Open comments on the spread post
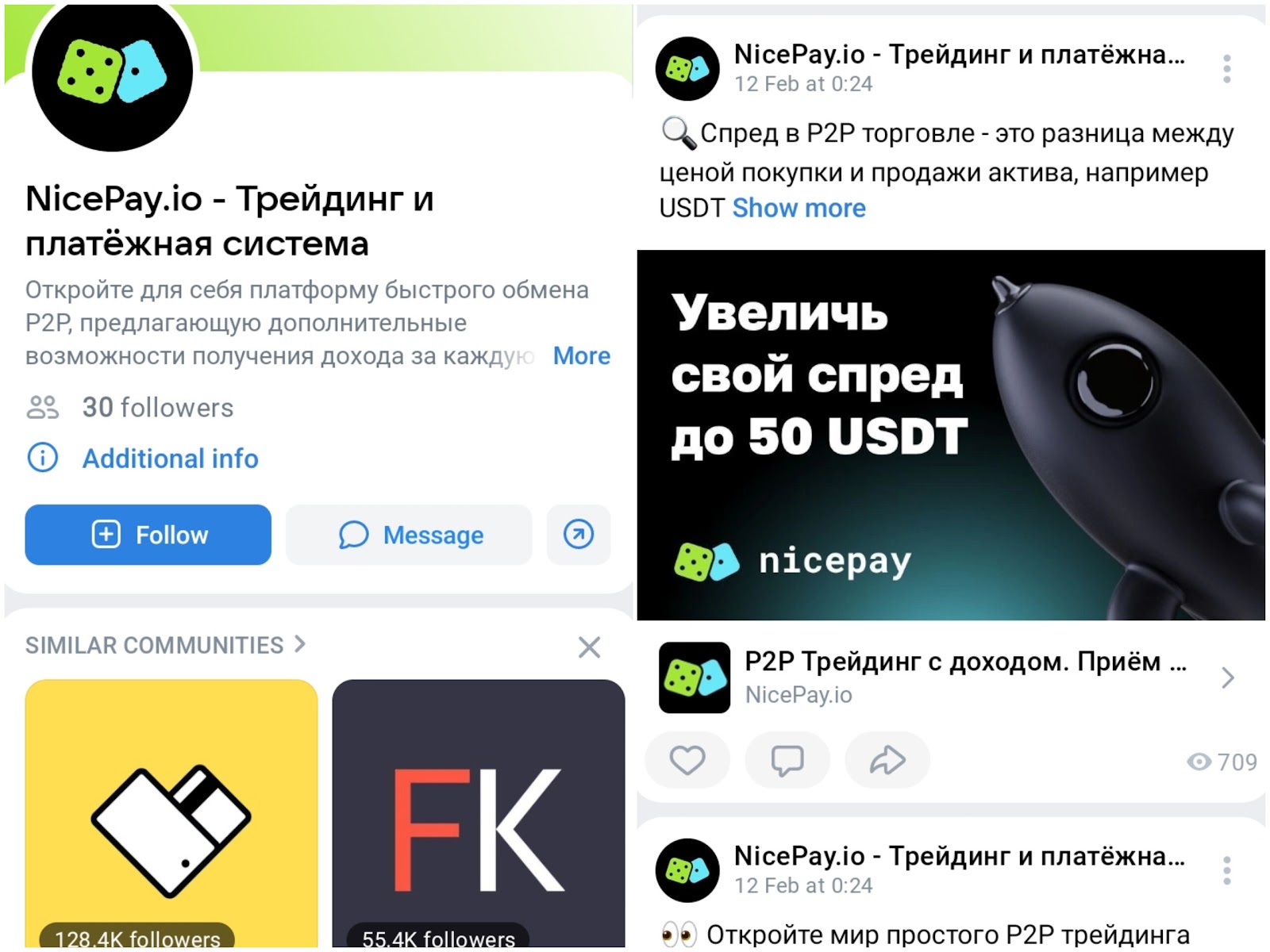Viewport: 1270px width, 952px height. tap(787, 760)
